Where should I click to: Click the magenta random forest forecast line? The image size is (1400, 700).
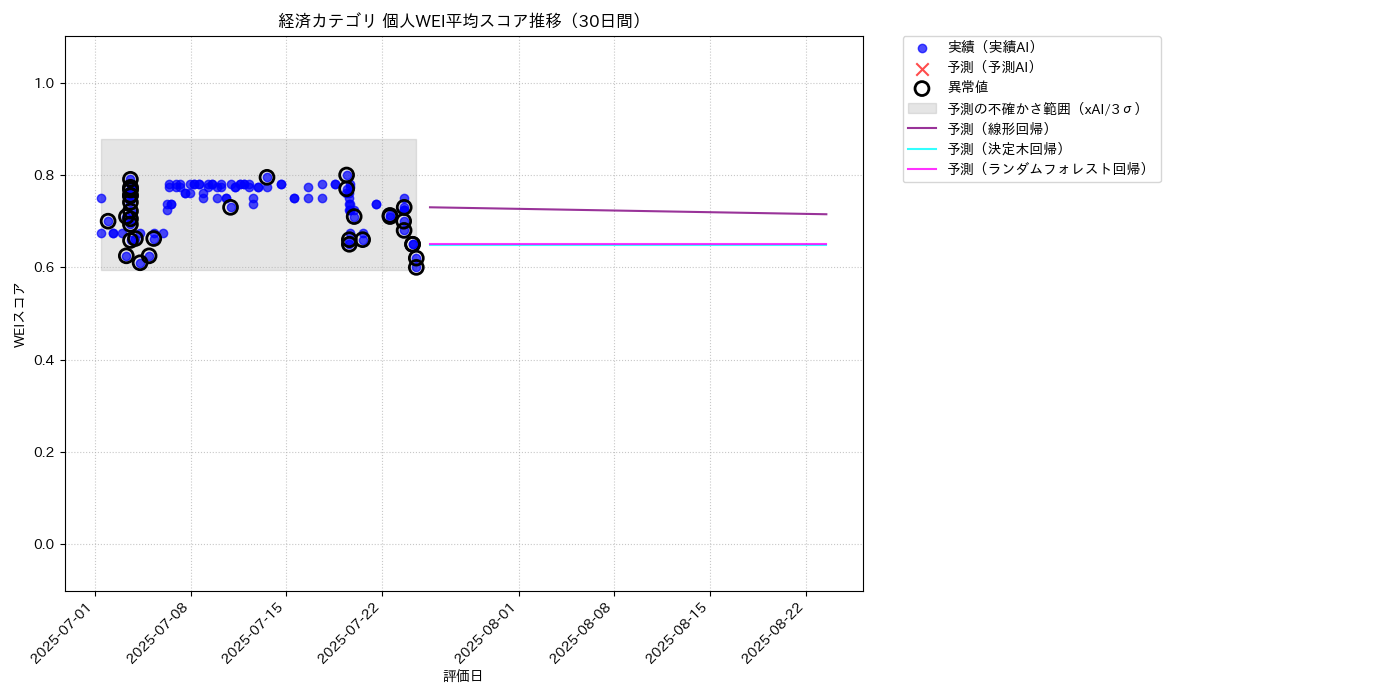coord(628,244)
